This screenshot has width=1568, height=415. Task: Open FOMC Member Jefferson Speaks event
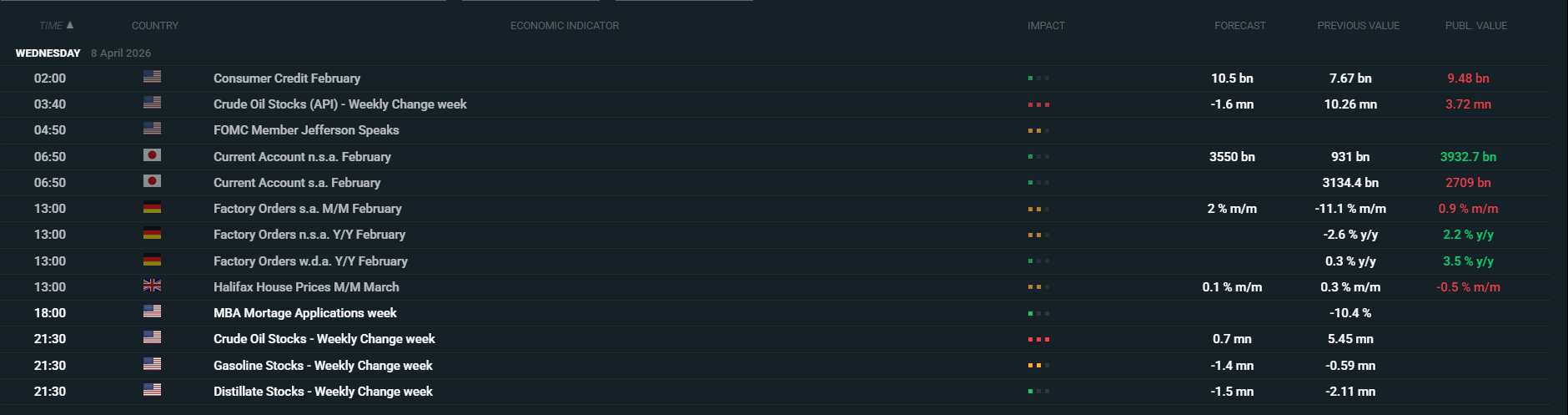point(306,130)
